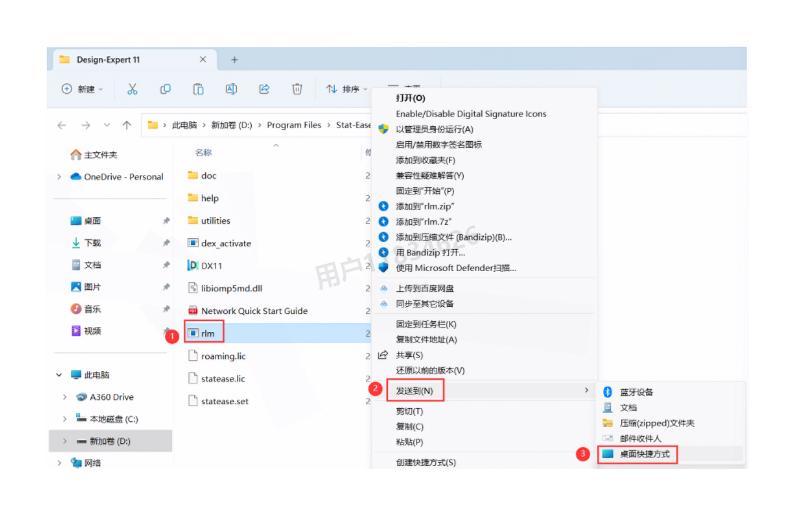
Task: Open 音乐 in the quick access list
Action: point(86,309)
